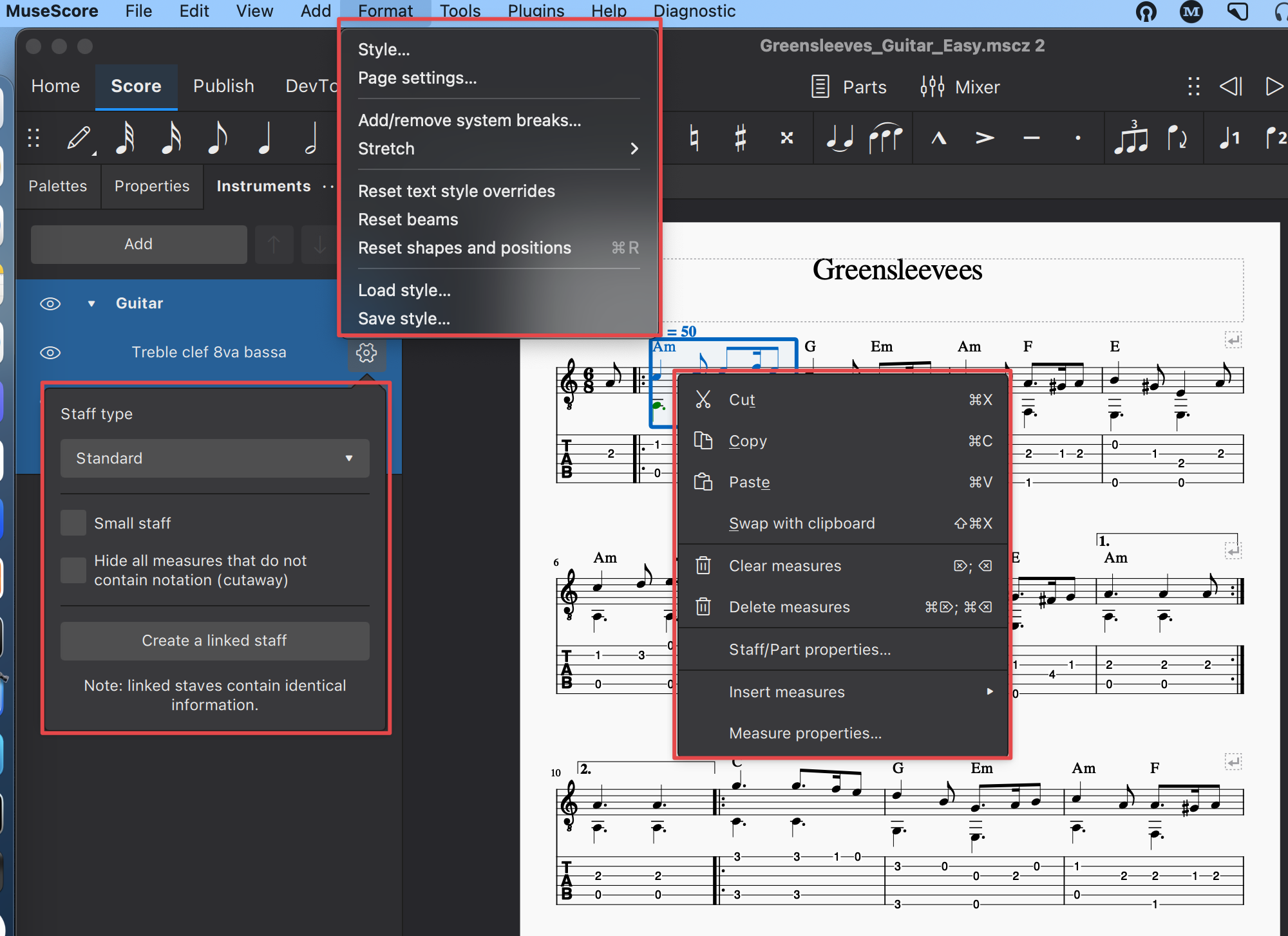
Task: Add tenuto articulation
Action: 1031,138
